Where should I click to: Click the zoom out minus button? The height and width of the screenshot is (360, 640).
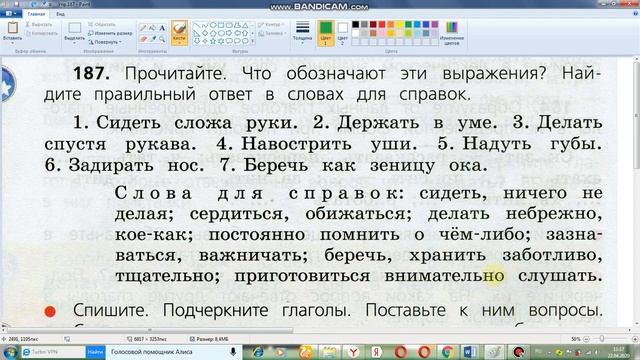pos(587,339)
